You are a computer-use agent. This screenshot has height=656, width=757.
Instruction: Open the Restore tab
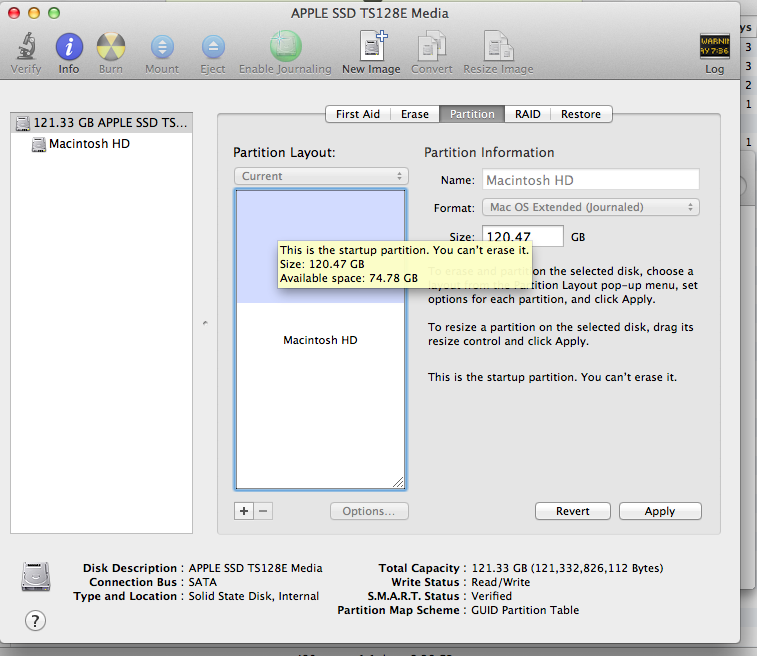581,114
